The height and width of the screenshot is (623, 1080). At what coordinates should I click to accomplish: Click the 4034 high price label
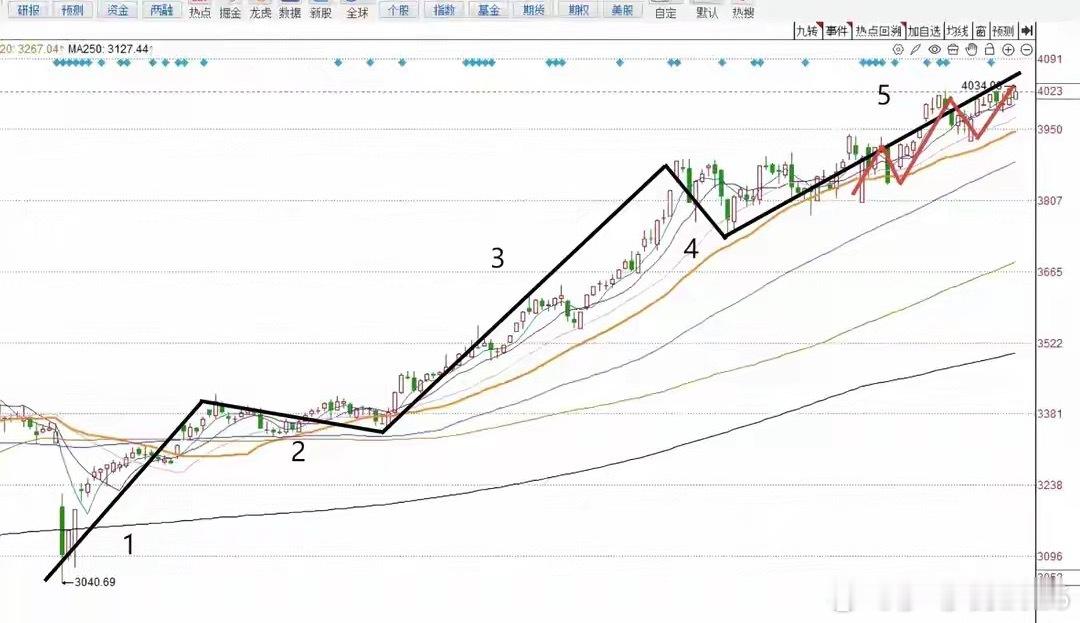click(982, 85)
